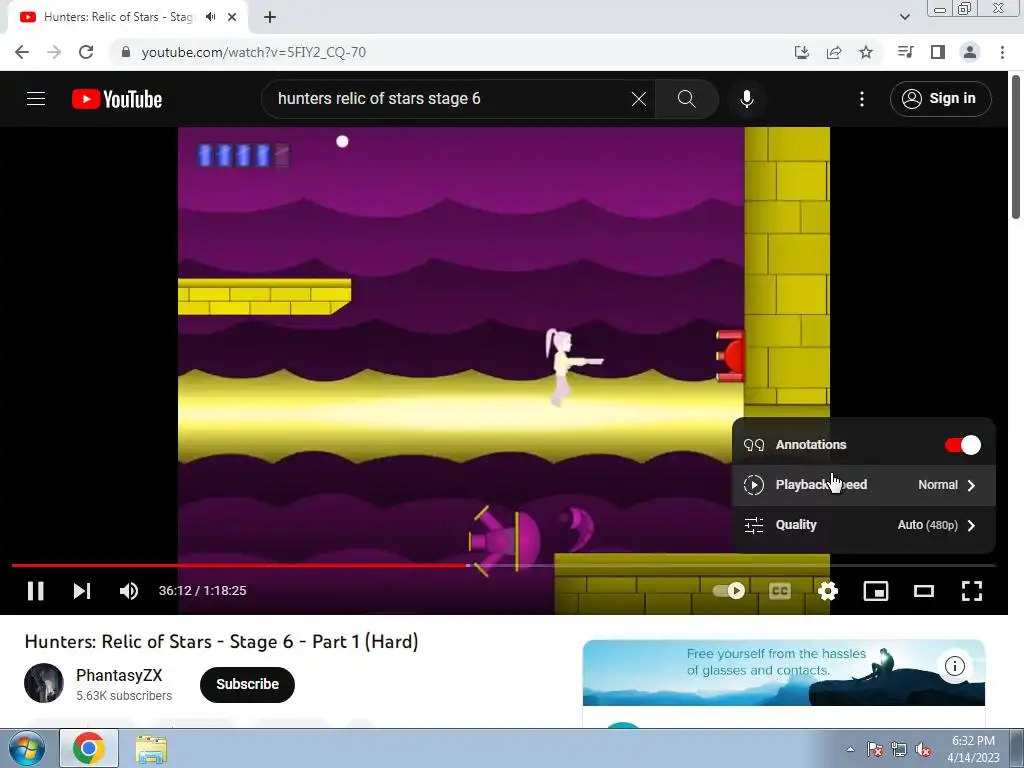The image size is (1024, 768).
Task: Open the Chrome profile icon
Action: click(970, 52)
